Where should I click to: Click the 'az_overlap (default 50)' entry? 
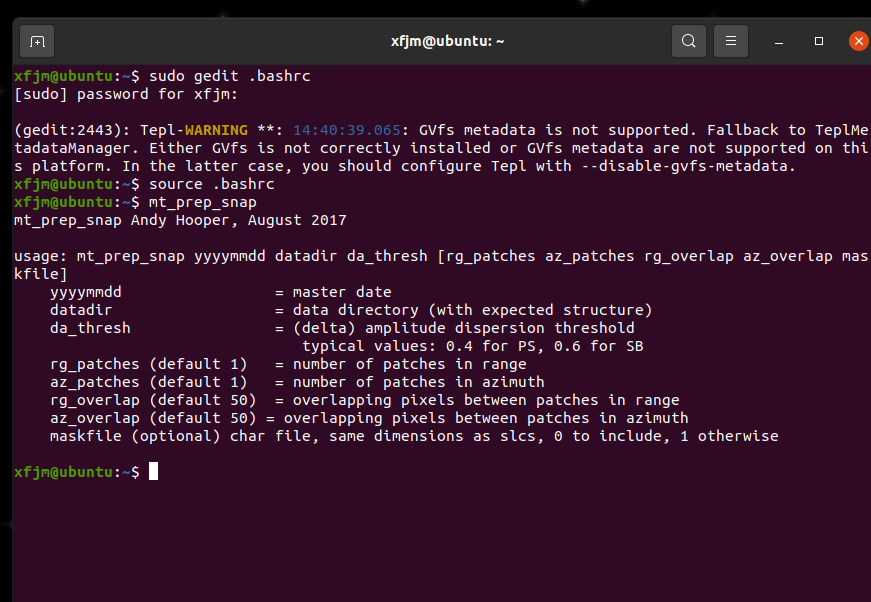153,418
